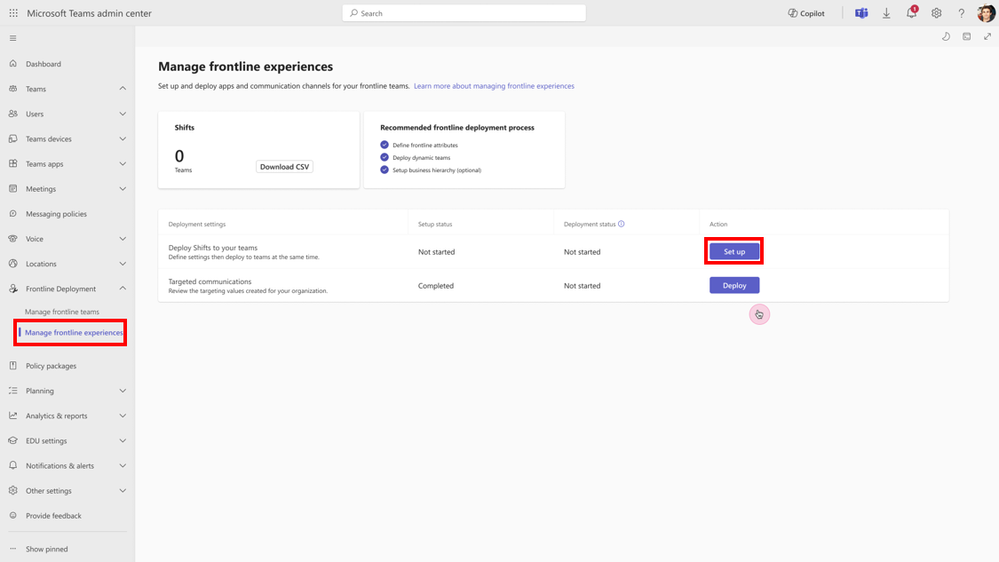Screen dimensions: 999x562
Task: Expand the Other settings chevron
Action: pos(122,491)
